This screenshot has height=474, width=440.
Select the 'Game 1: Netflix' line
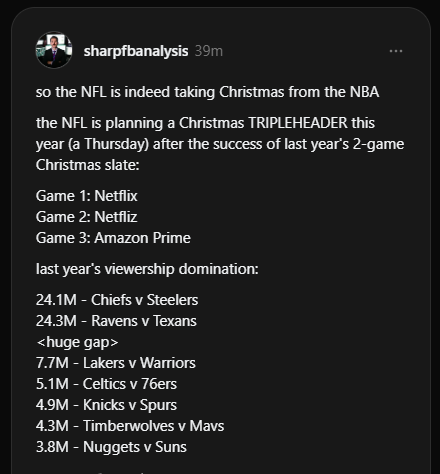pyautogui.click(x=86, y=196)
